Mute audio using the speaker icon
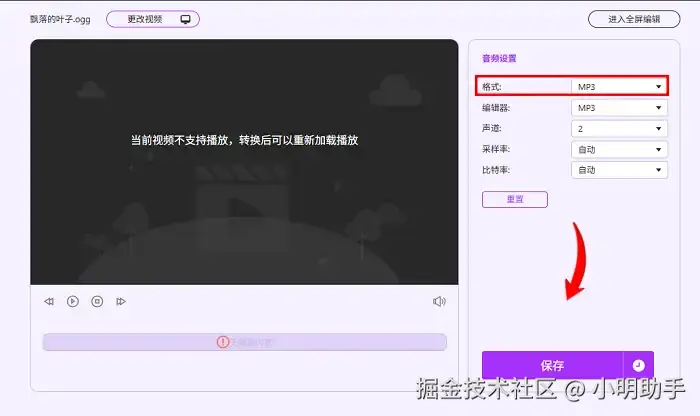700x416 pixels. (439, 302)
